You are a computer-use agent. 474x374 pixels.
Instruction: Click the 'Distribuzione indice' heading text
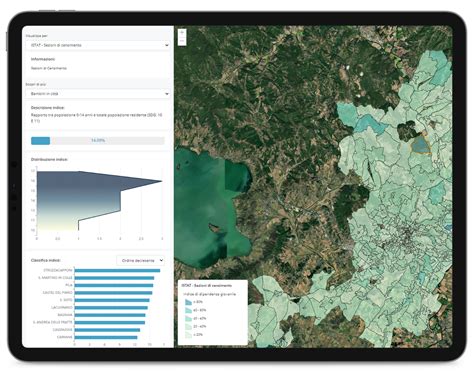pos(49,160)
